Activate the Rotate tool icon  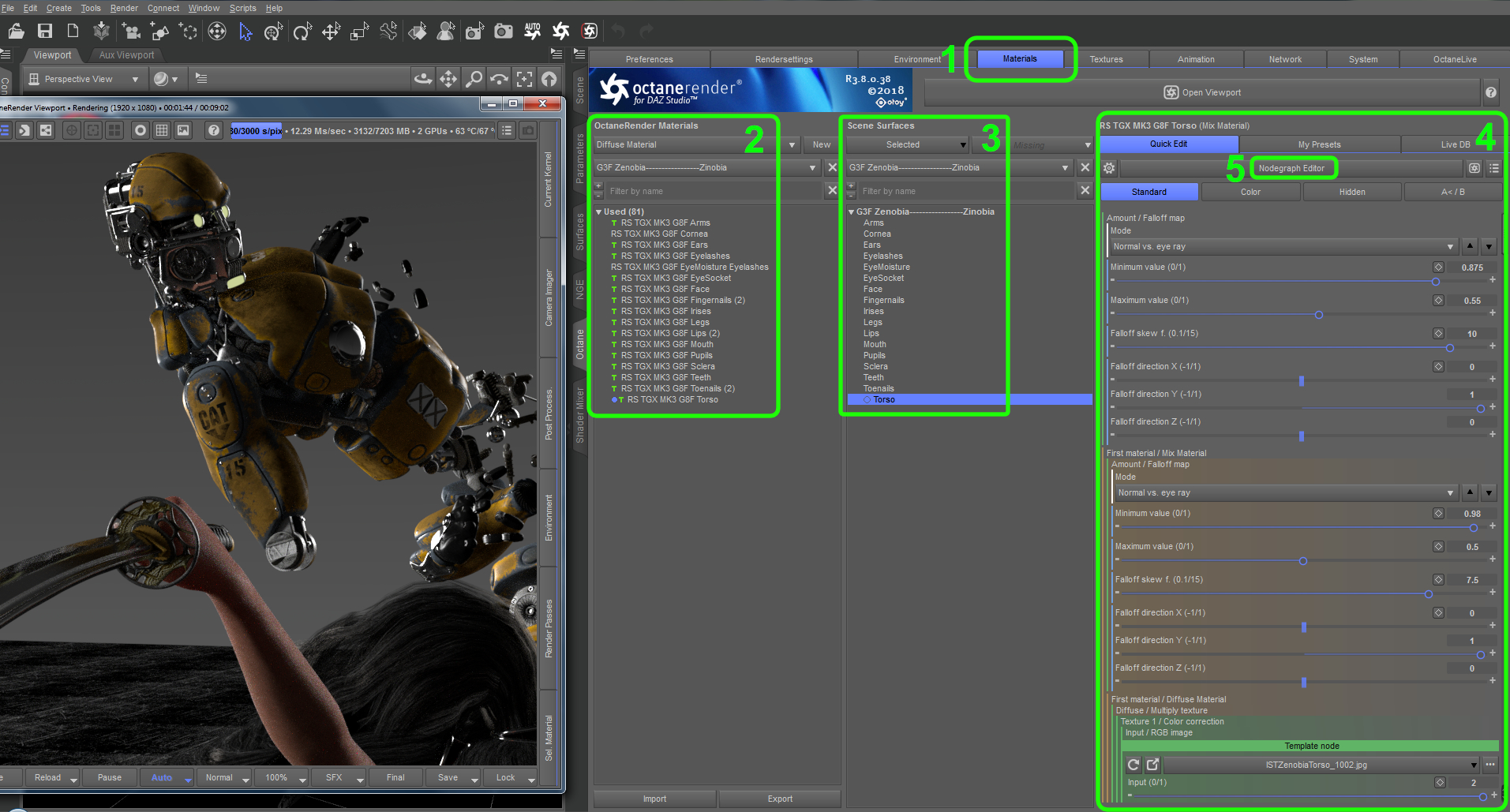point(302,31)
